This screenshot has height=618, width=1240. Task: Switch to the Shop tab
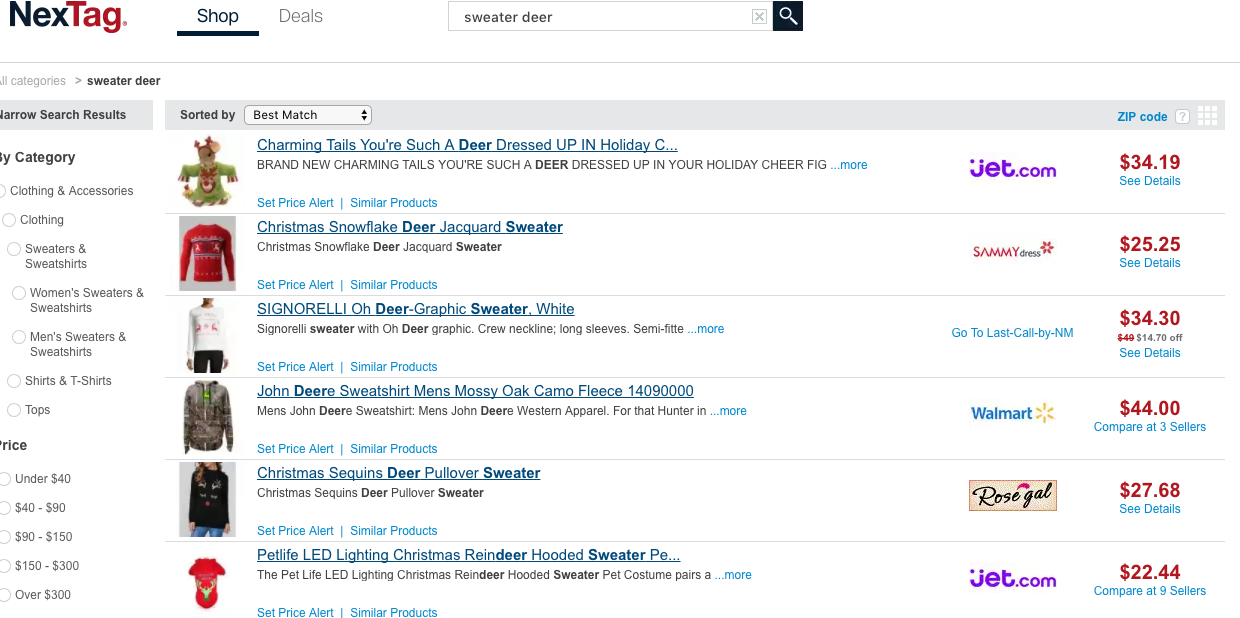(218, 17)
